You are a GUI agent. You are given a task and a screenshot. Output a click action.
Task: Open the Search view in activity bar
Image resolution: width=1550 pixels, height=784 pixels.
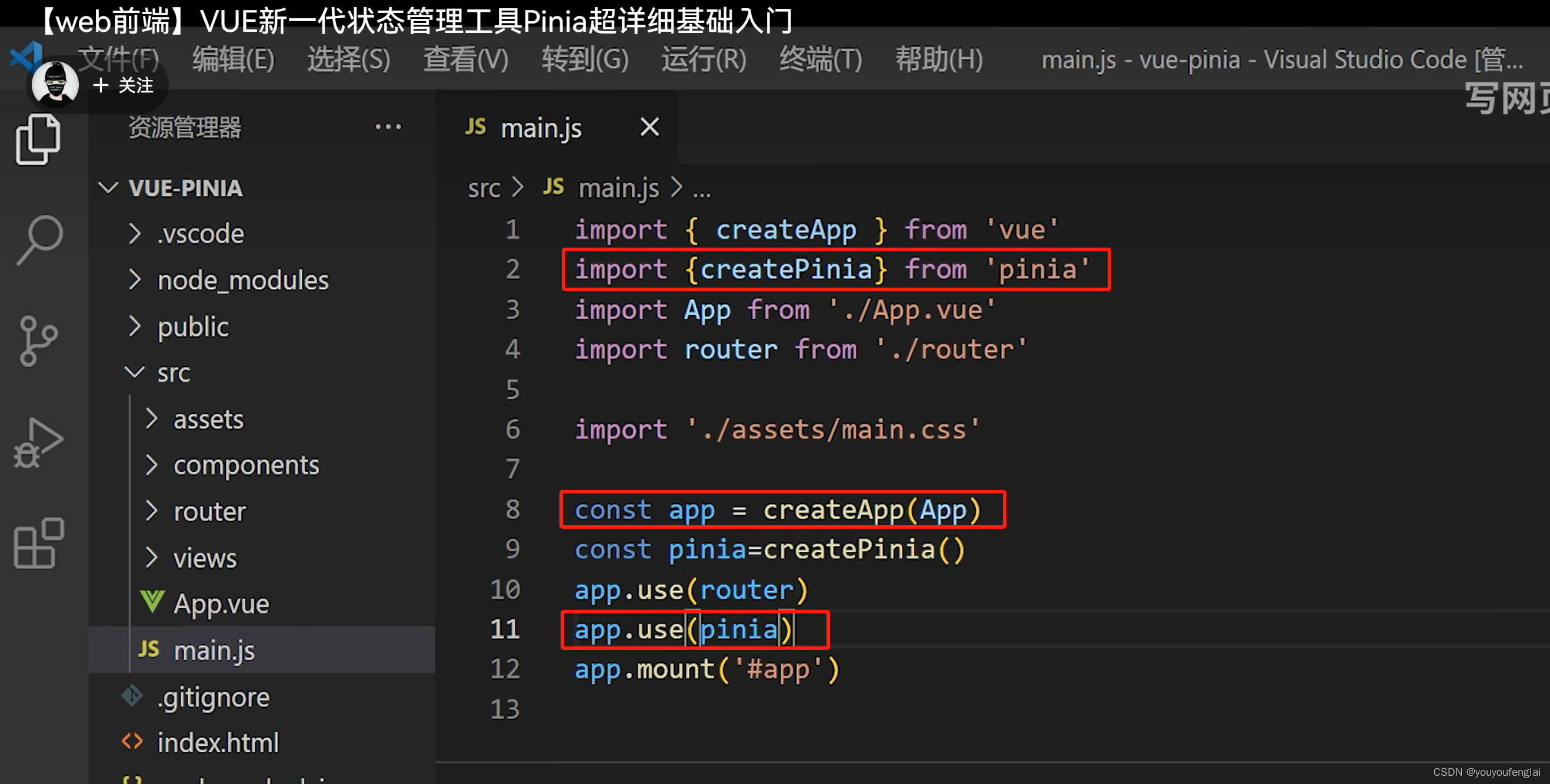pos(39,239)
